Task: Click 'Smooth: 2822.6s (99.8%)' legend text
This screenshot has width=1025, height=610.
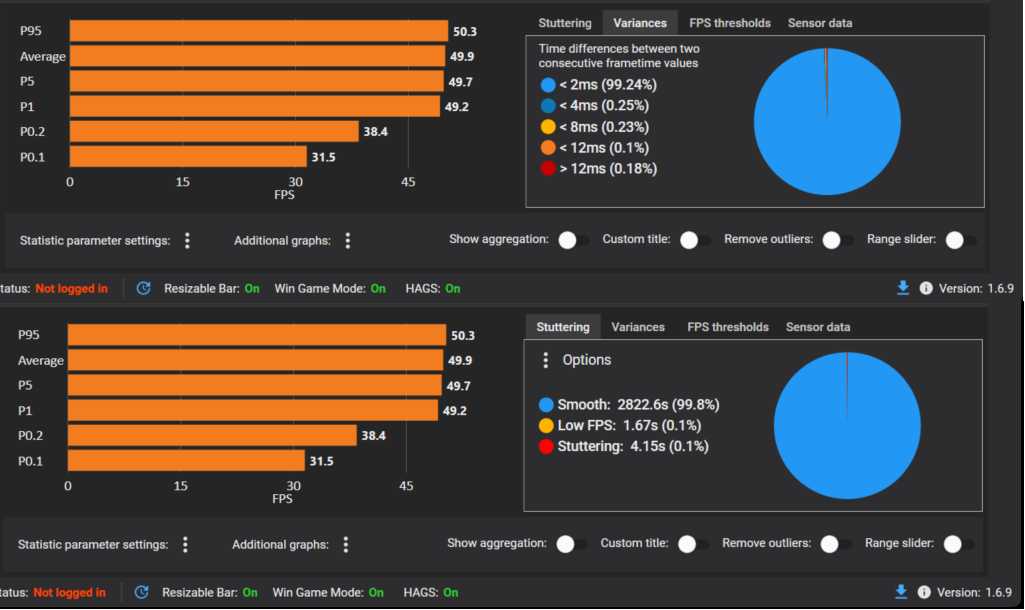Action: tap(638, 405)
